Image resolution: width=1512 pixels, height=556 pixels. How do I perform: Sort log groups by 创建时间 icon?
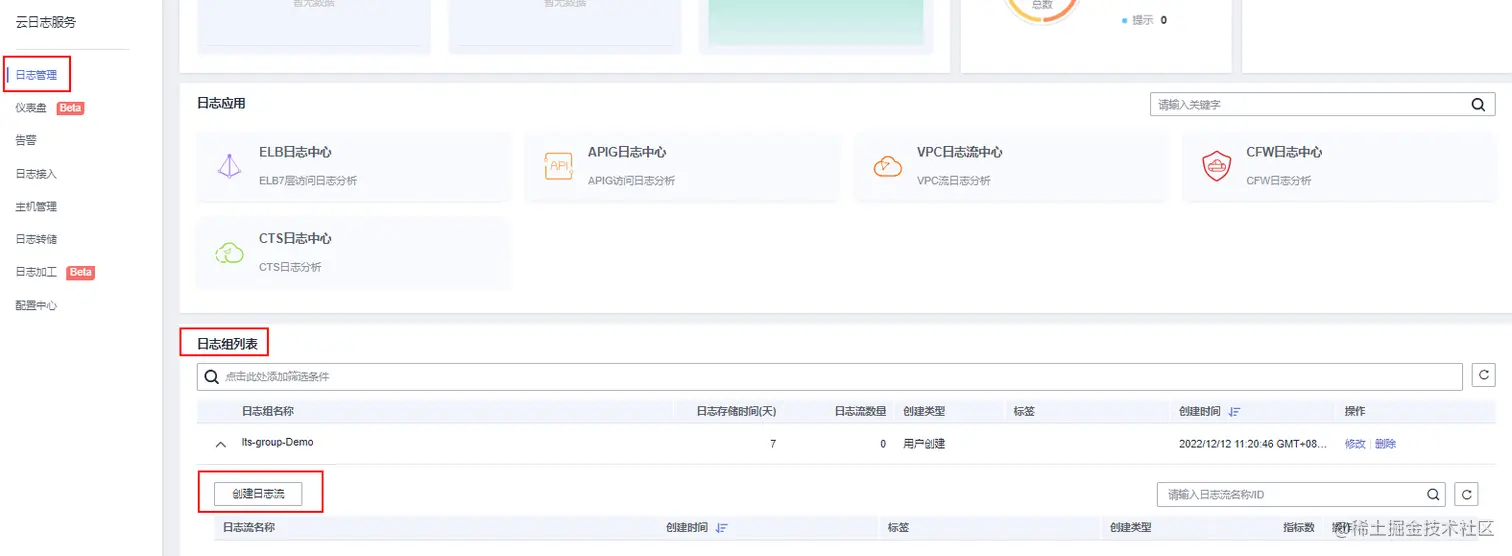coord(1234,412)
